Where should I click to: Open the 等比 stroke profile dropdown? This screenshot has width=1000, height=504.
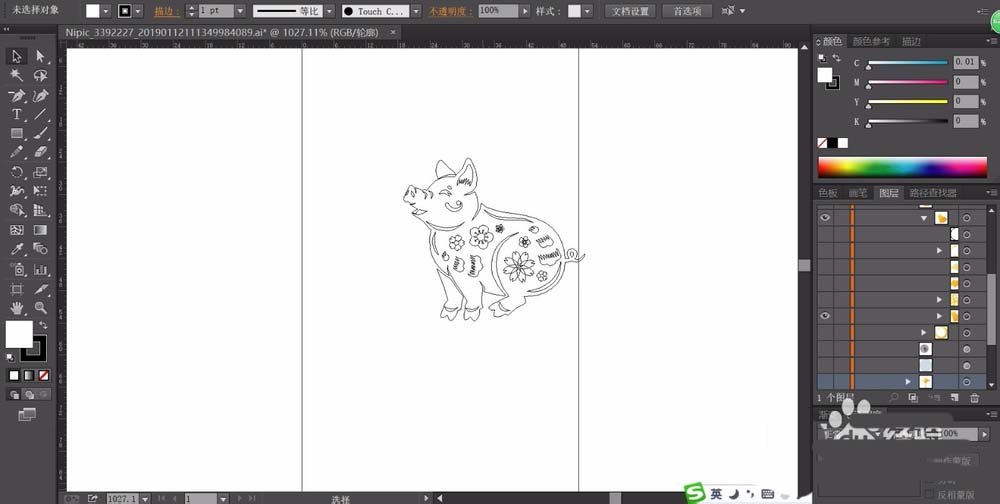(329, 11)
